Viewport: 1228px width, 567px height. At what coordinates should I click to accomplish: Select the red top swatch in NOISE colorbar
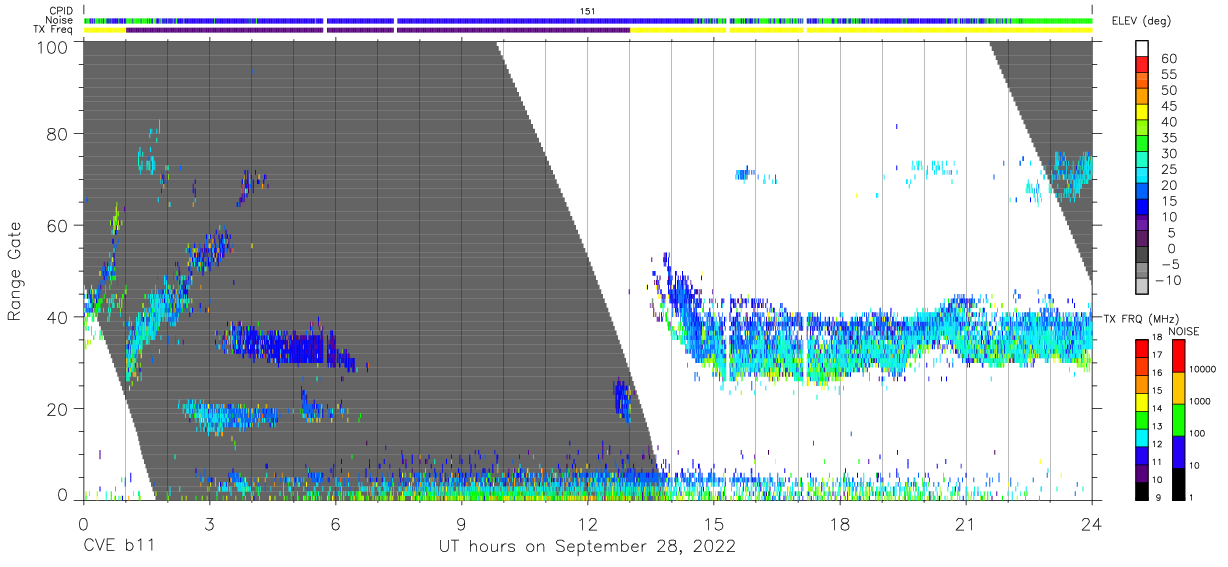point(1177,355)
